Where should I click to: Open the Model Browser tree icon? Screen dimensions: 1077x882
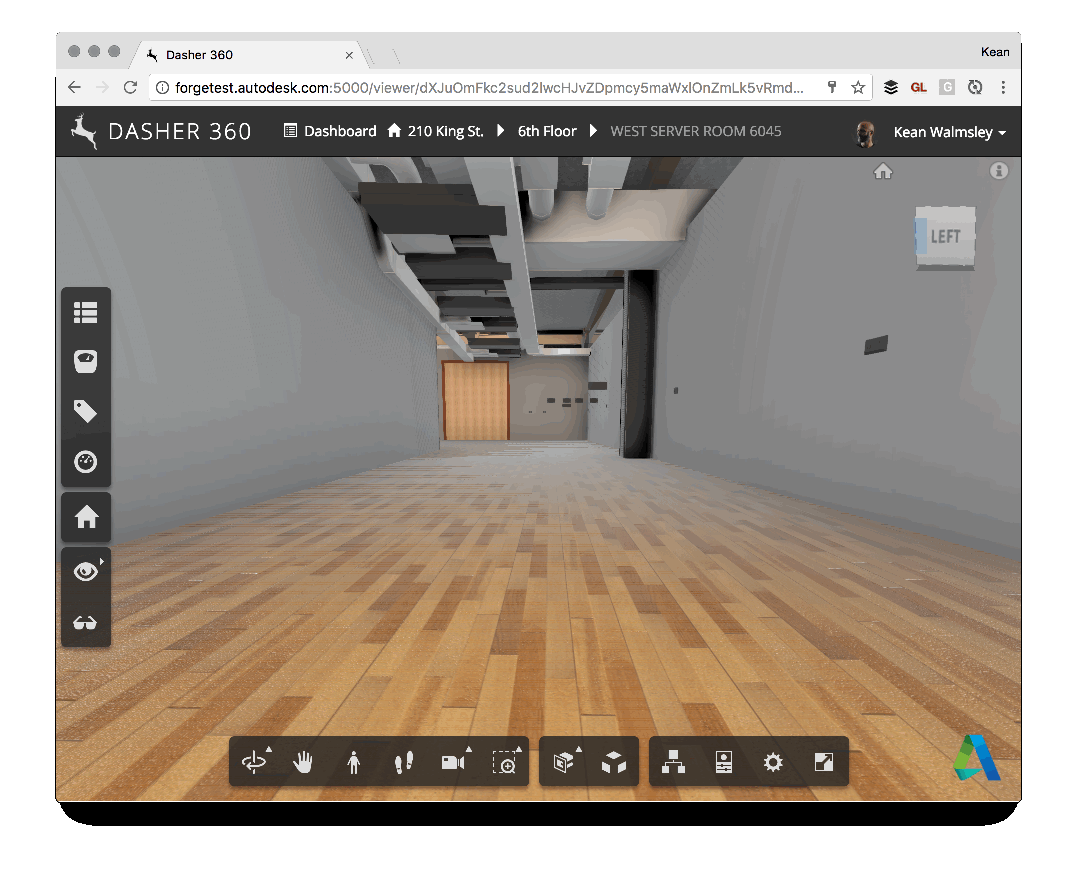pos(674,763)
